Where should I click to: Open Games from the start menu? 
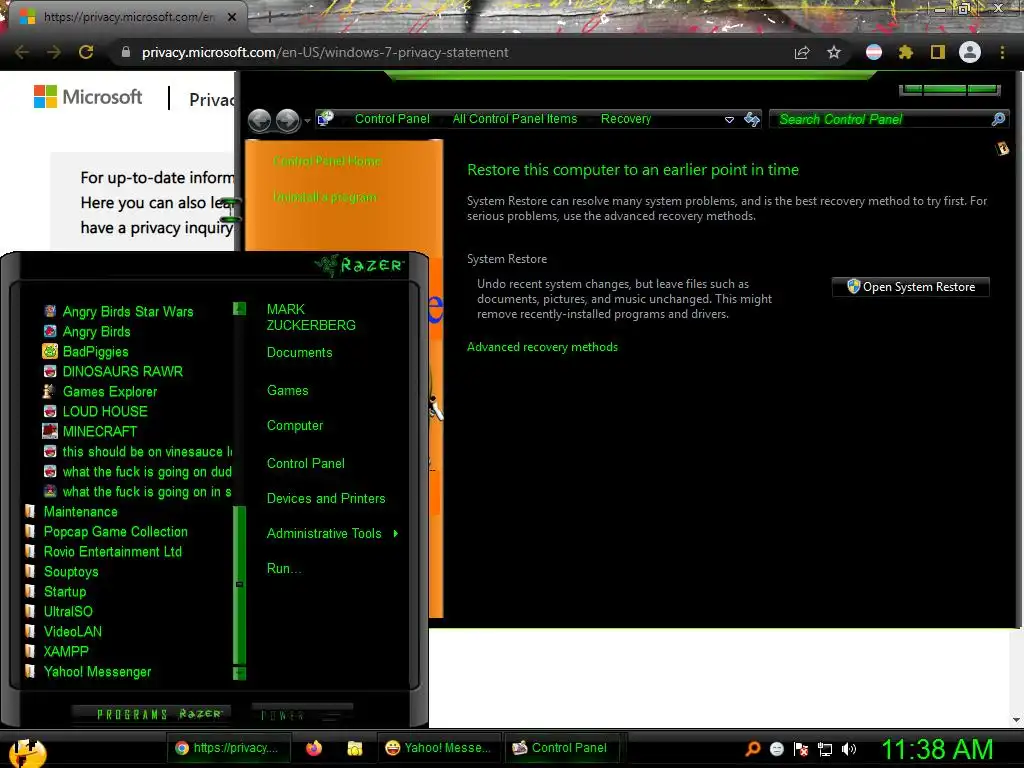click(x=287, y=391)
